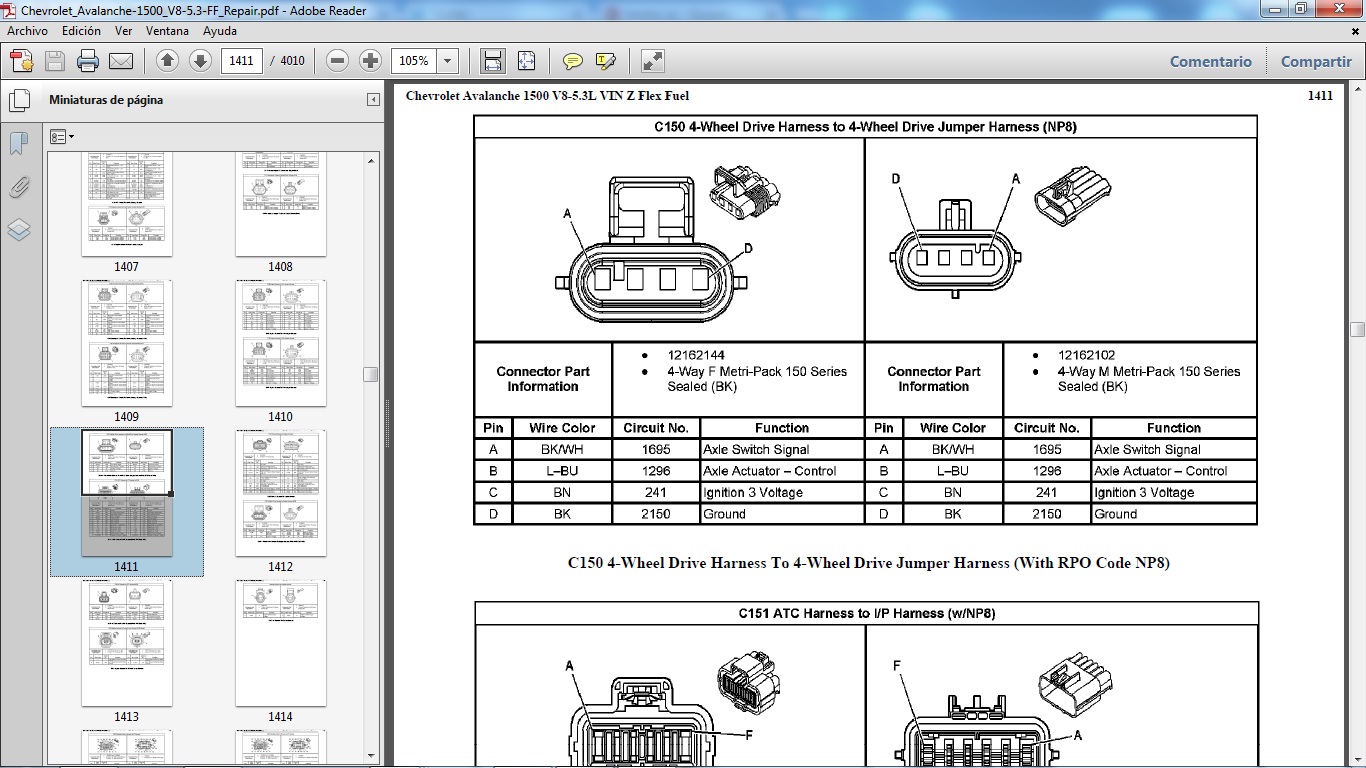The height and width of the screenshot is (768, 1366).
Task: Click the C150 table title with '(NP8)'
Action: click(865, 127)
